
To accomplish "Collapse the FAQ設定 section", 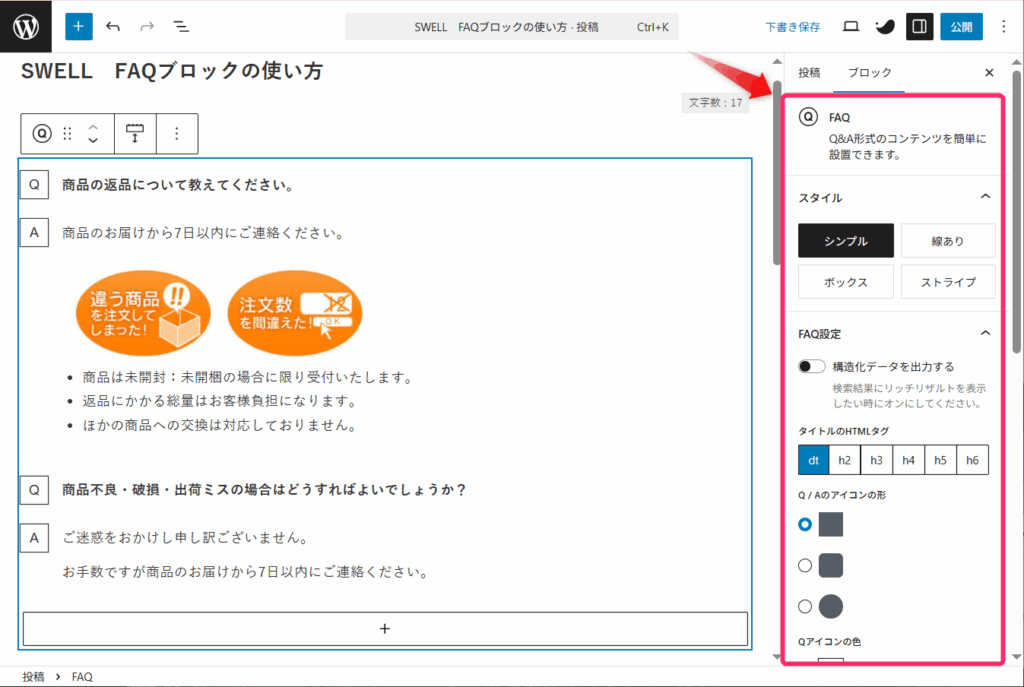I will 985,333.
